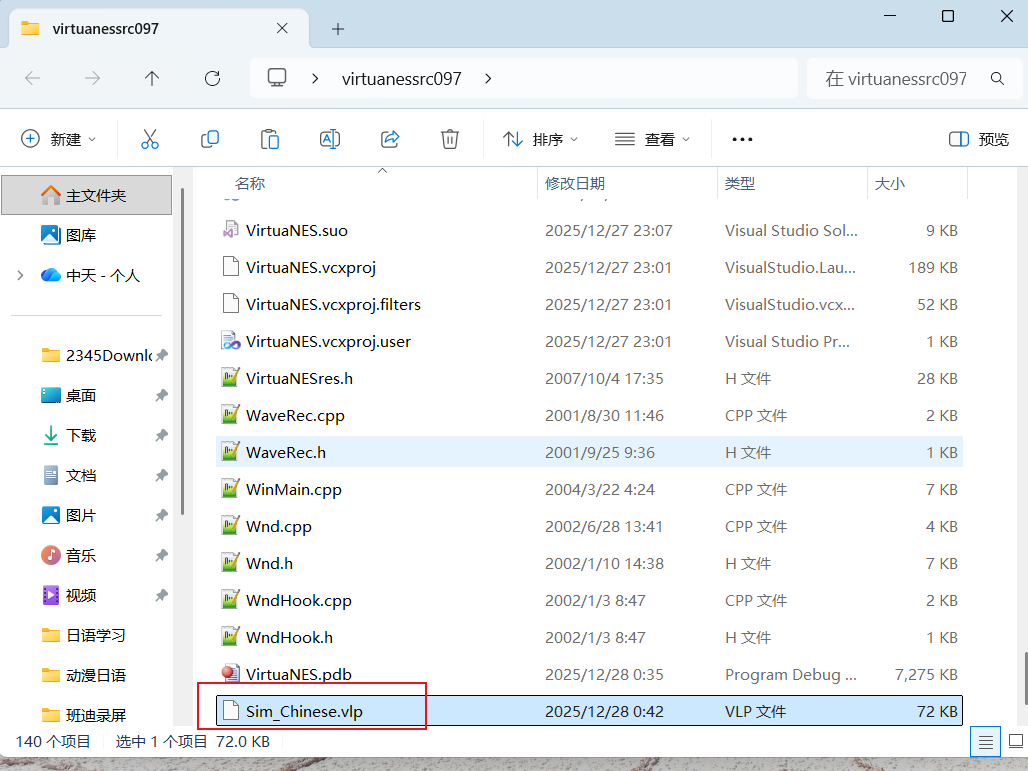Click the navigation pane scrollbar
Image resolution: width=1028 pixels, height=771 pixels.
pyautogui.click(x=182, y=351)
